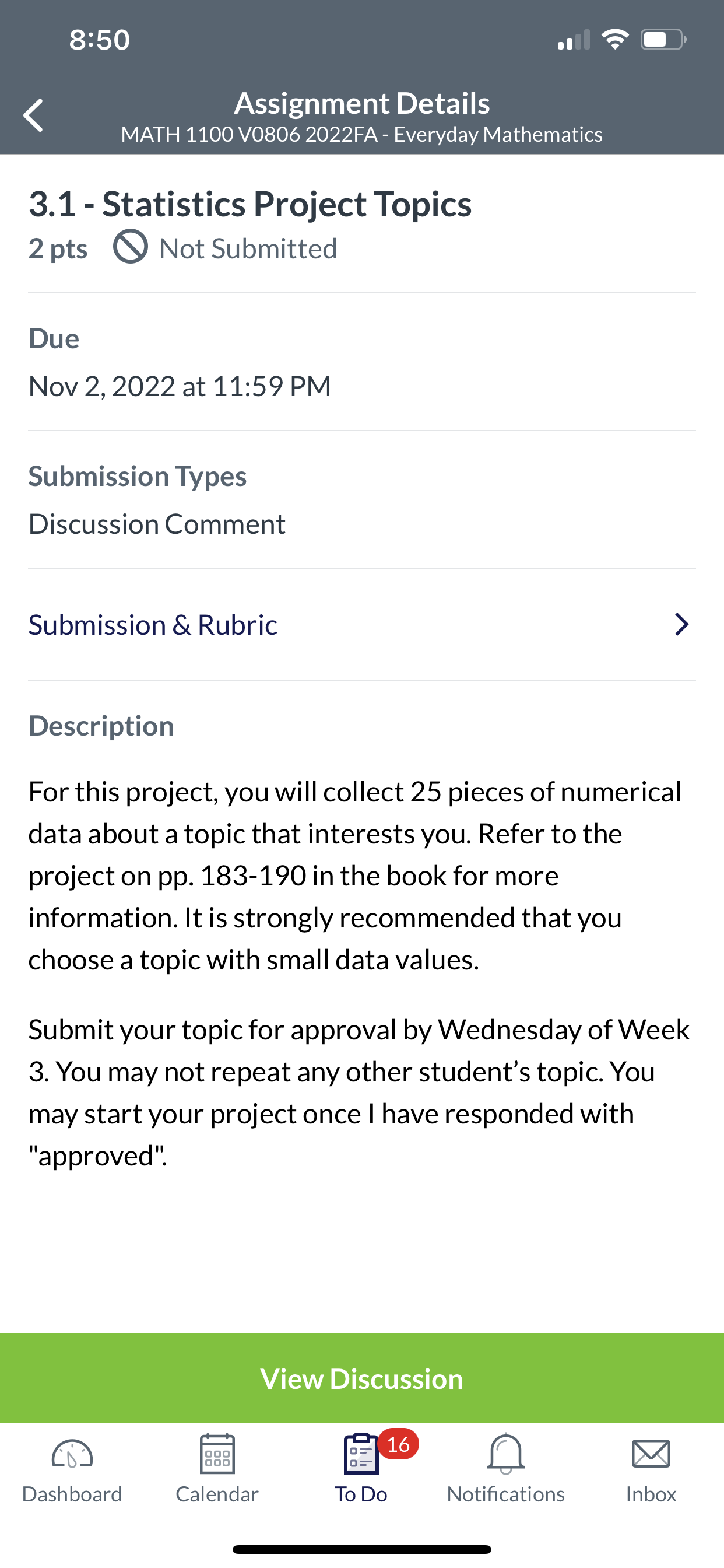Viewport: 724px width, 1568px height.
Task: Open the Submission & Rubric row
Action: [x=362, y=625]
